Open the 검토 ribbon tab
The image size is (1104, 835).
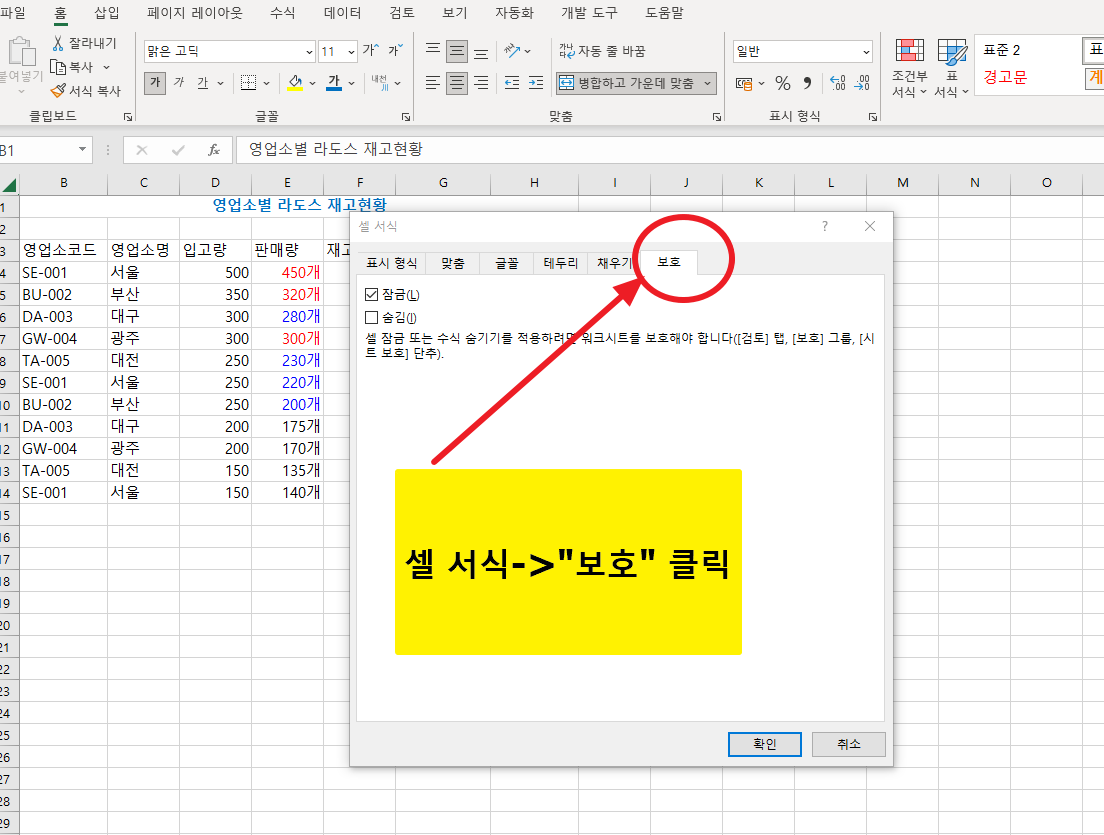click(400, 13)
